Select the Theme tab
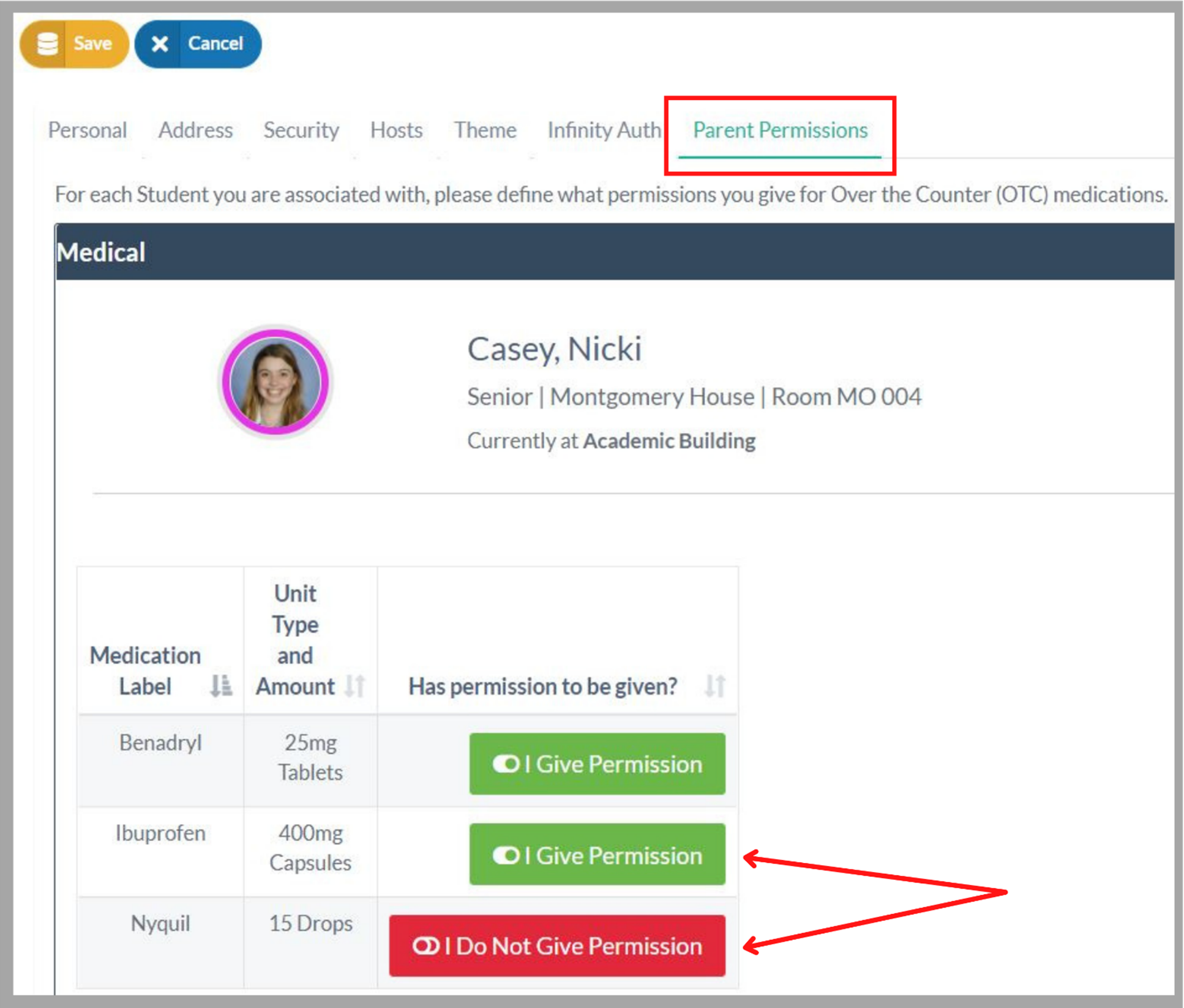 tap(485, 130)
